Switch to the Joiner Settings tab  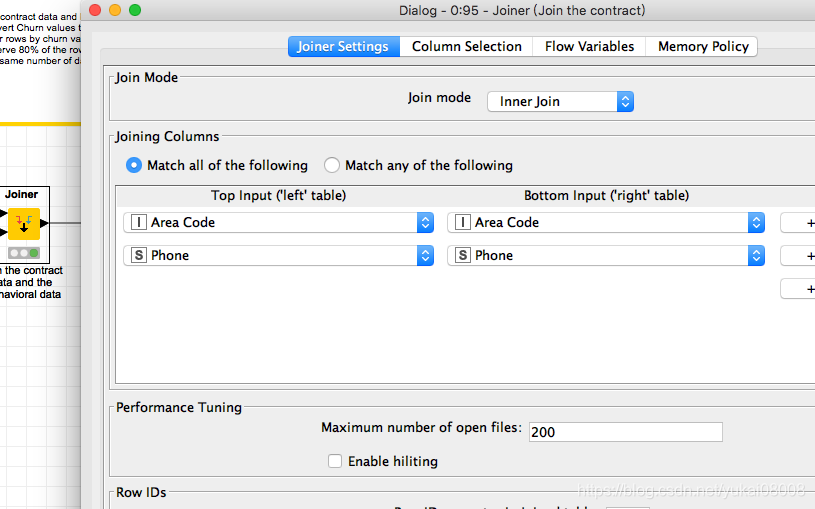pos(344,46)
